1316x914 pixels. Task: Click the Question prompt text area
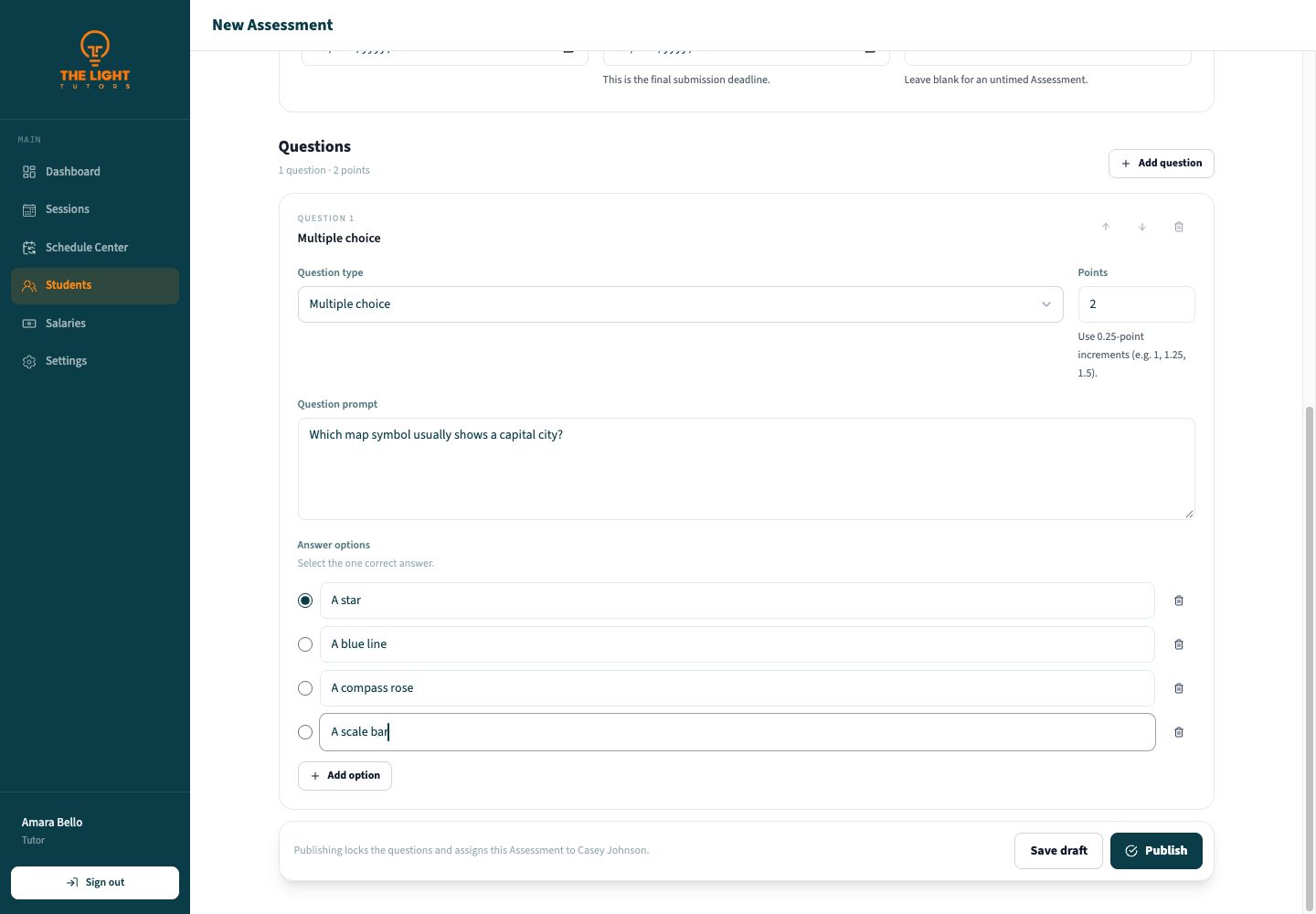746,469
